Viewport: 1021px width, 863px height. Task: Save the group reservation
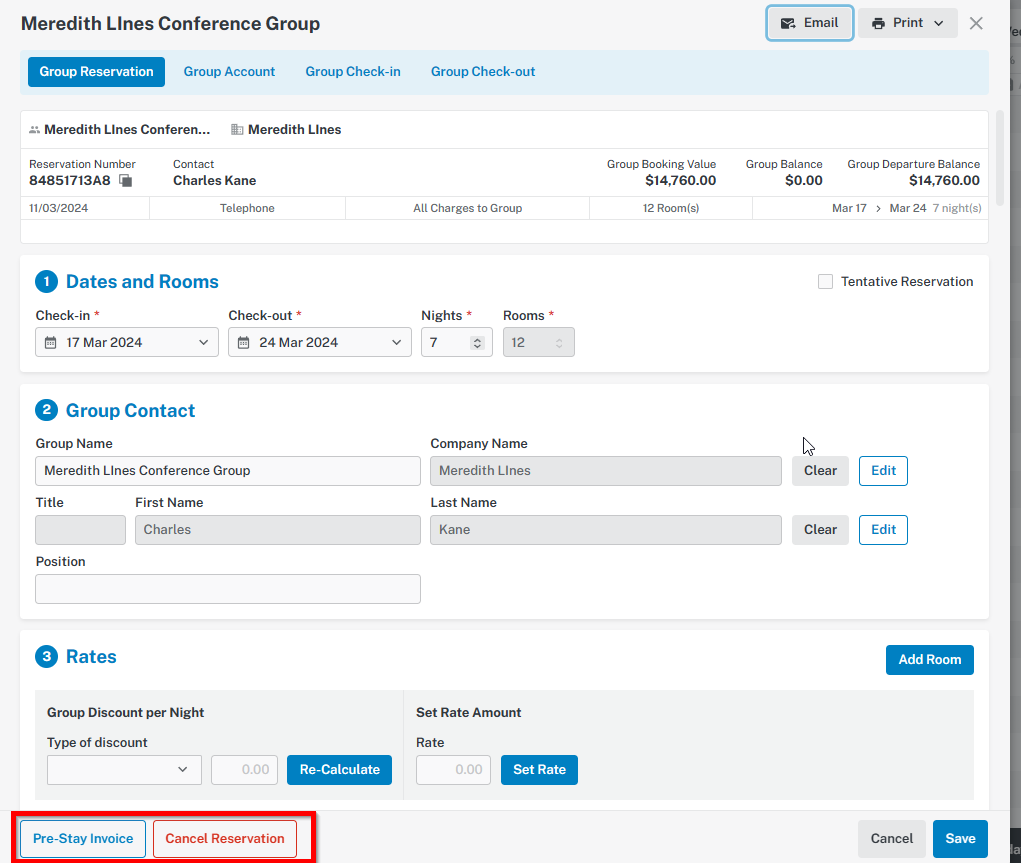point(960,839)
